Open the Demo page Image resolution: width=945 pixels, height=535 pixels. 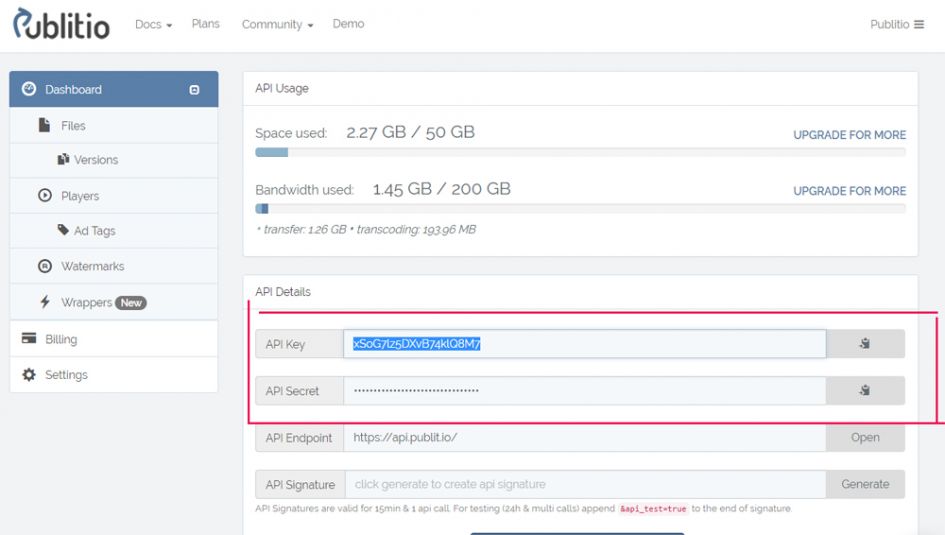click(348, 23)
